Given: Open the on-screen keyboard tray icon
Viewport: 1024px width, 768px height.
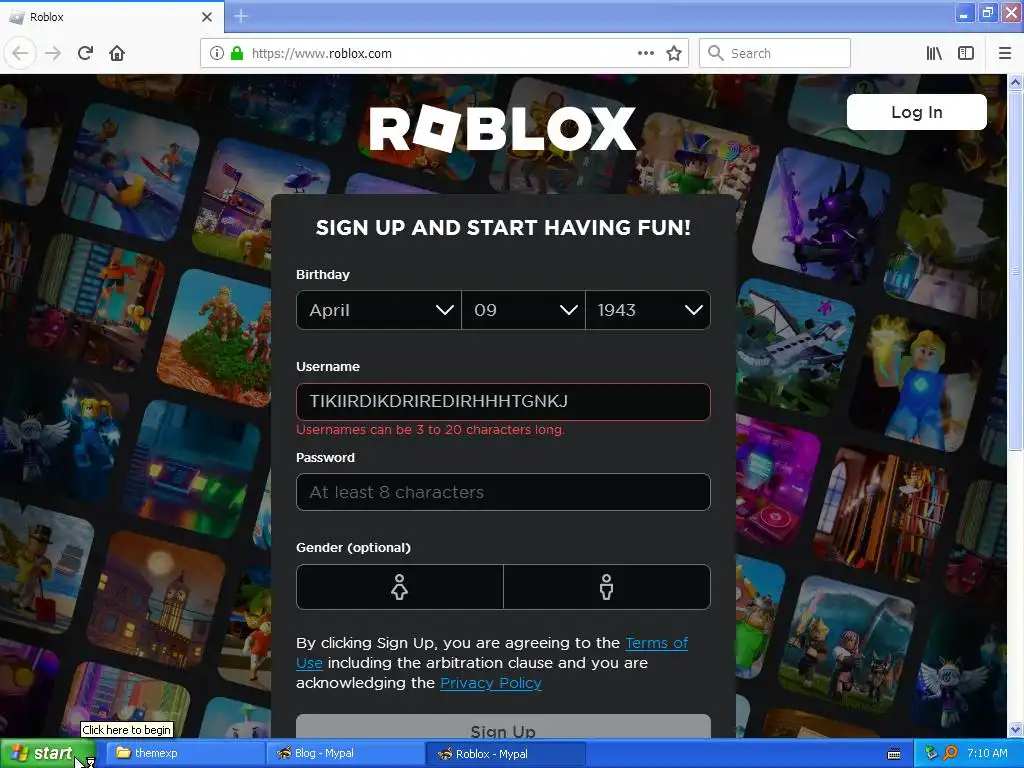Looking at the screenshot, I should 894,754.
